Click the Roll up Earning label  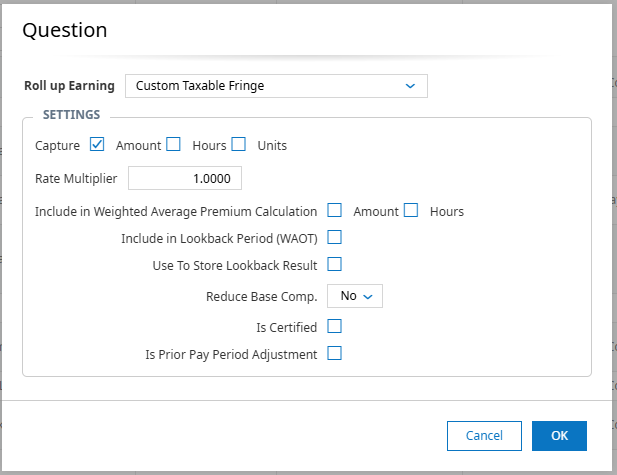(69, 86)
